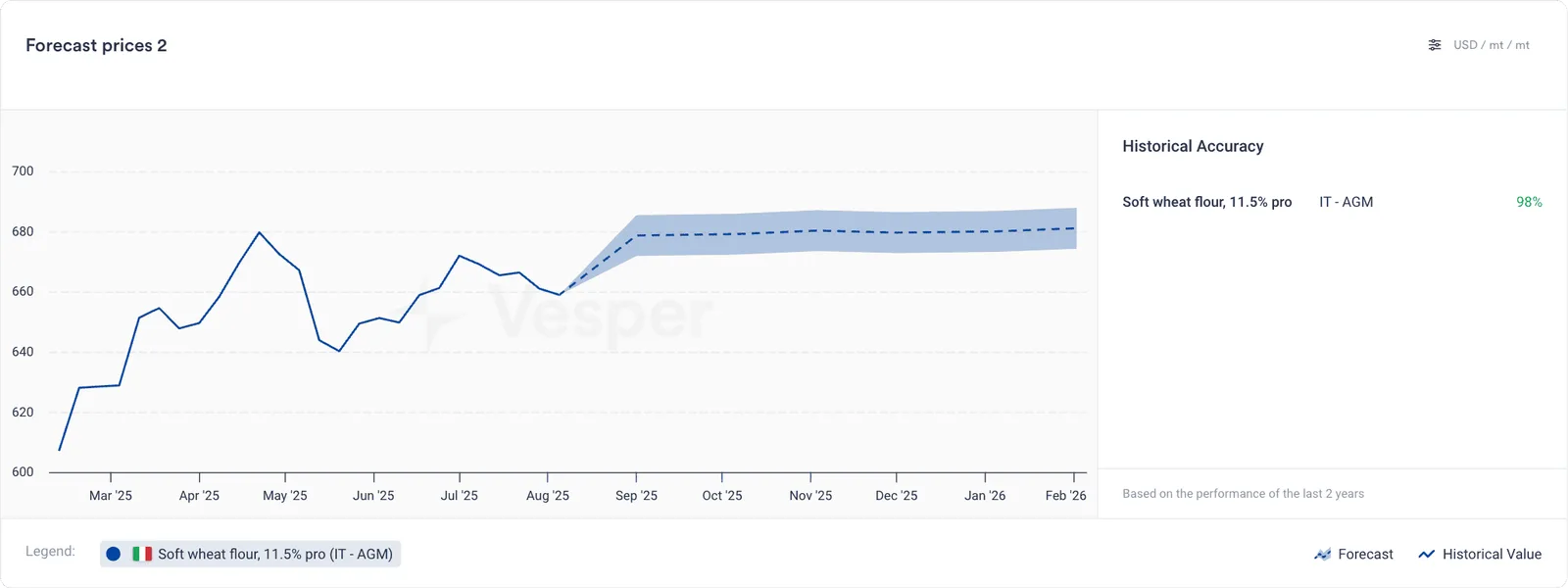Click the Historical Accuracy heading
1568x588 pixels.
tap(1193, 146)
